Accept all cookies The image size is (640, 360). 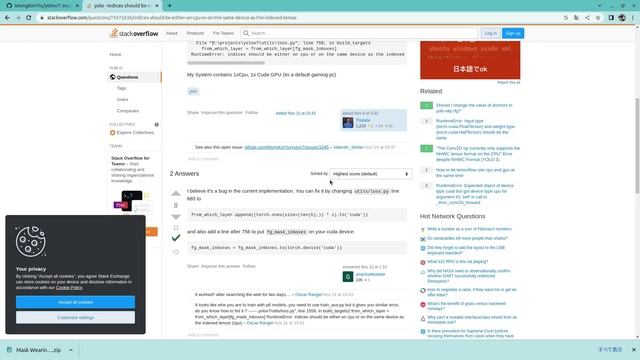[x=75, y=302]
